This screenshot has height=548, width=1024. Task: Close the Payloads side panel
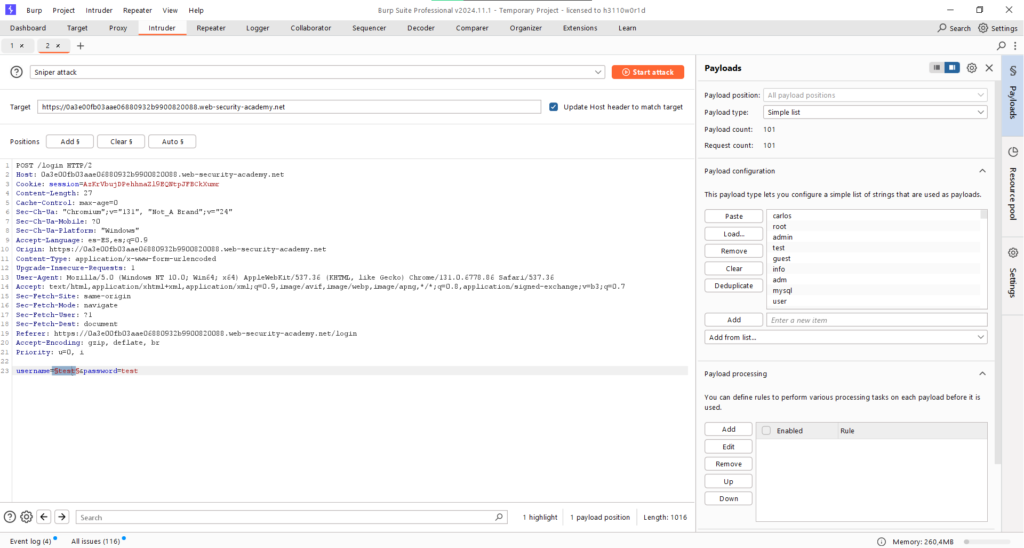(989, 68)
